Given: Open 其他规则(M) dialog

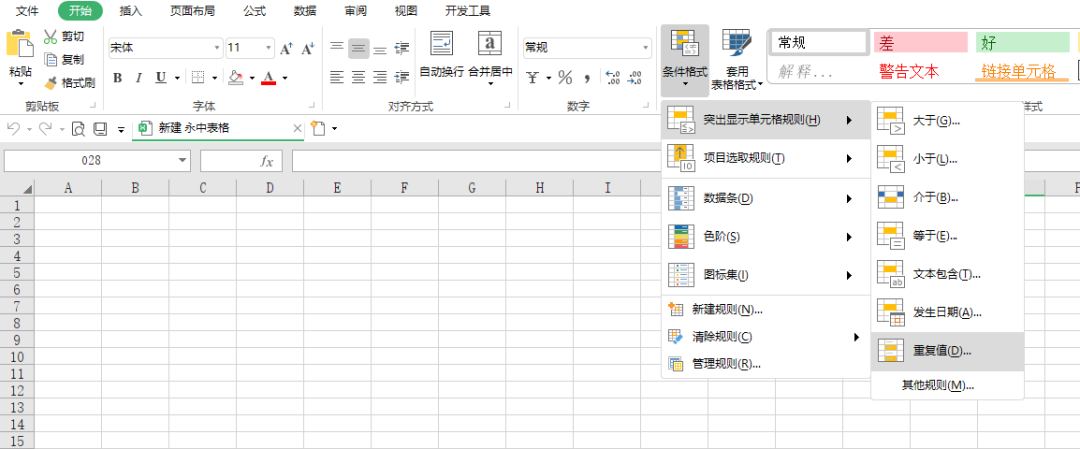Looking at the screenshot, I should 947,386.
